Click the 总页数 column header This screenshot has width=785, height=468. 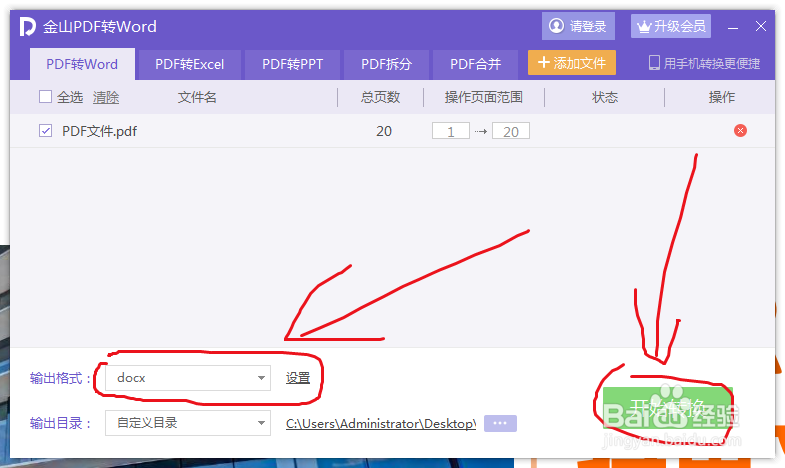click(x=380, y=97)
